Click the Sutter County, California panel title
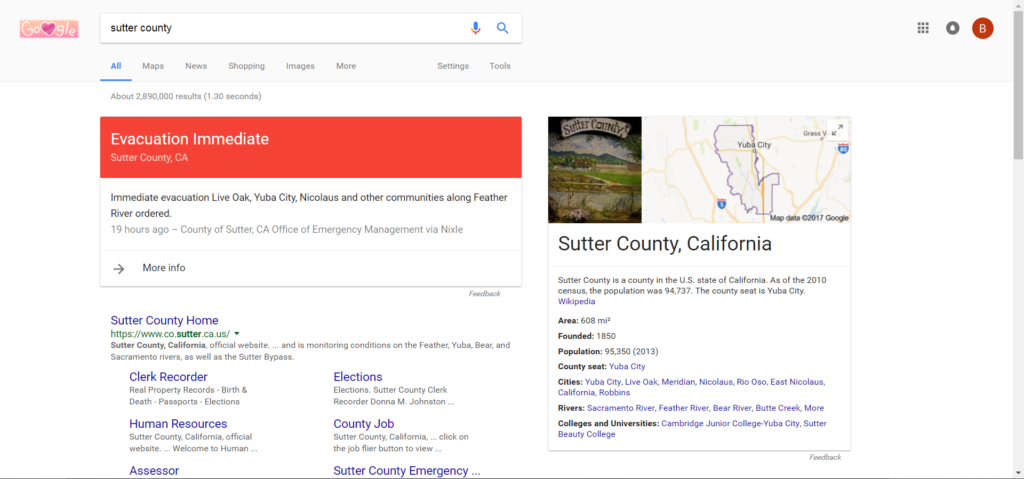 pyautogui.click(x=665, y=244)
